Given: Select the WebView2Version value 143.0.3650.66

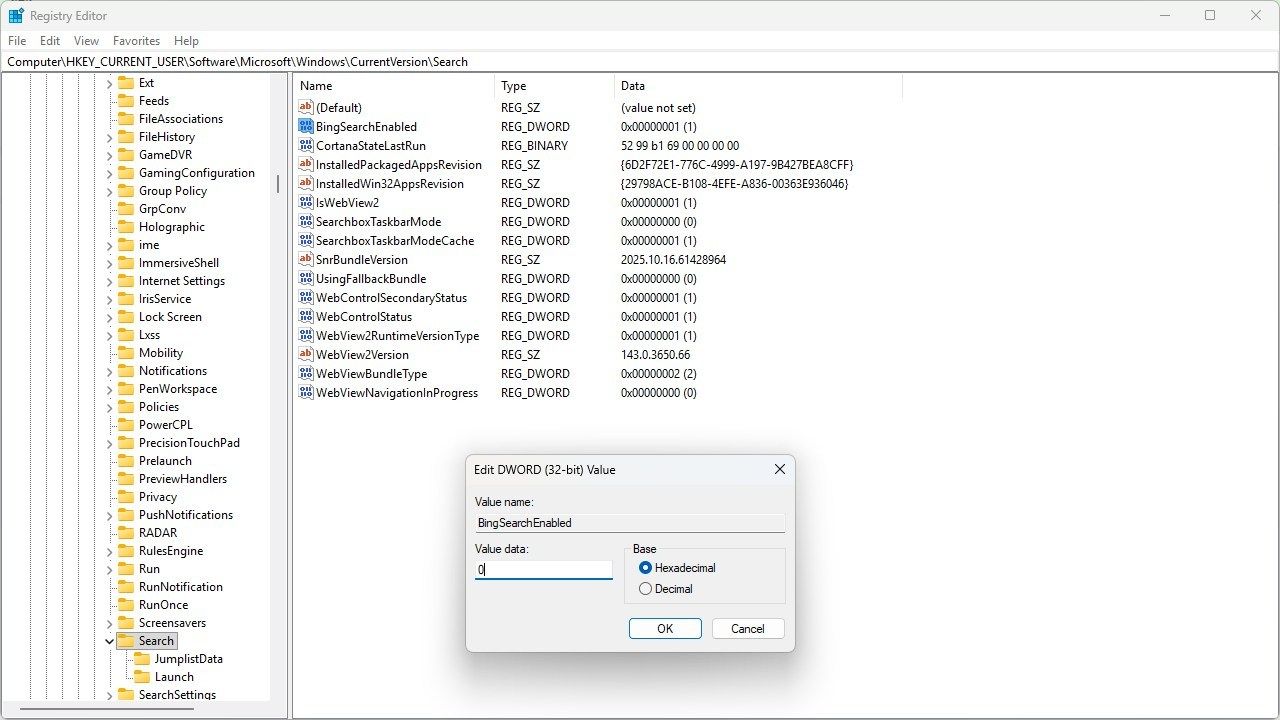Looking at the screenshot, I should [655, 355].
